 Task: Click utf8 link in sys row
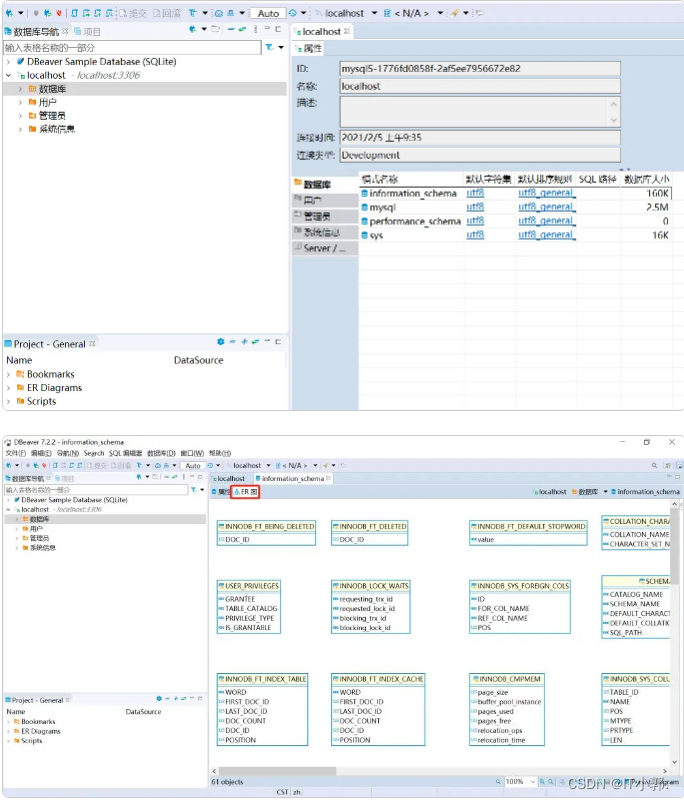(475, 235)
